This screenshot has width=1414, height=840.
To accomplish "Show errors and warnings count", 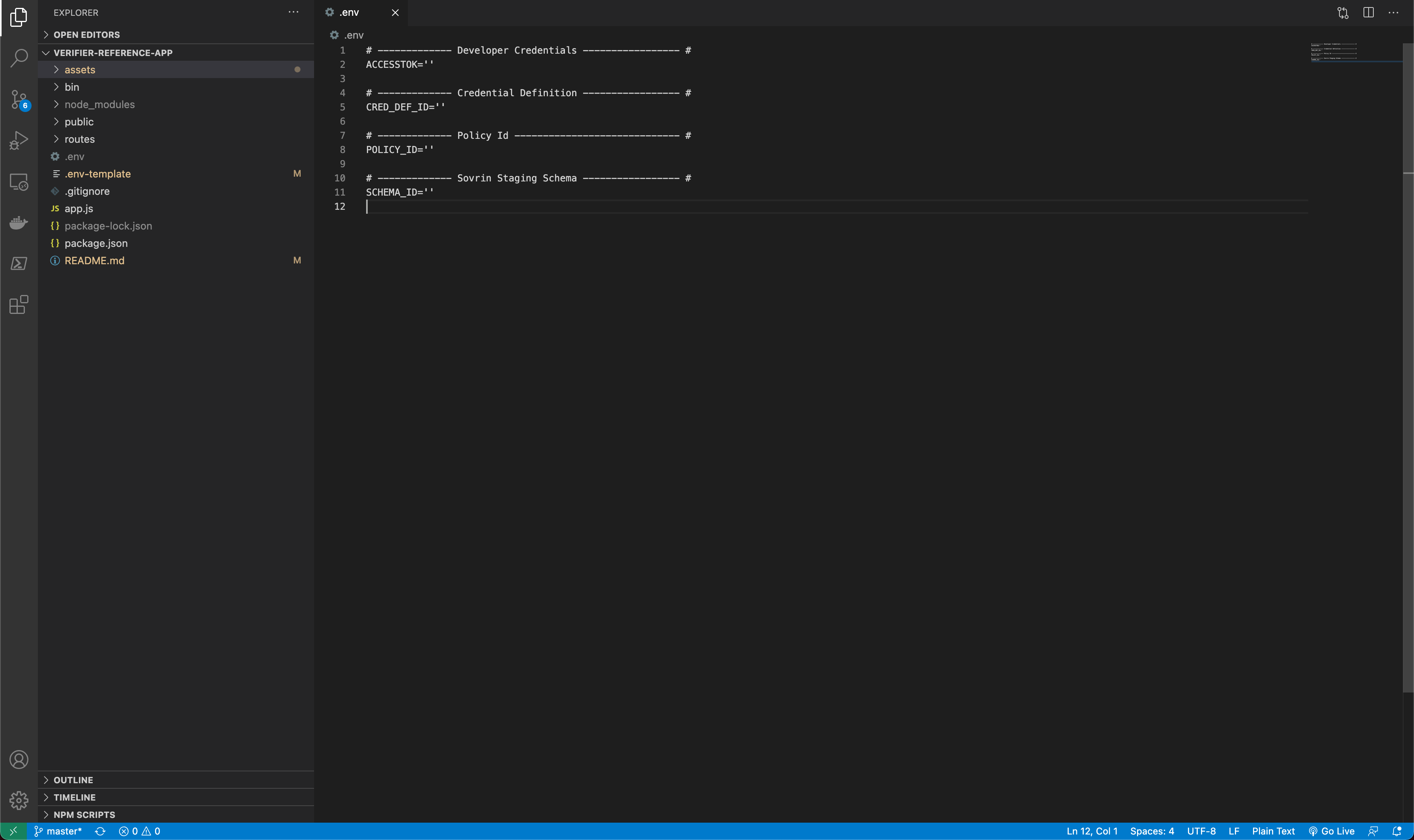I will [x=139, y=831].
